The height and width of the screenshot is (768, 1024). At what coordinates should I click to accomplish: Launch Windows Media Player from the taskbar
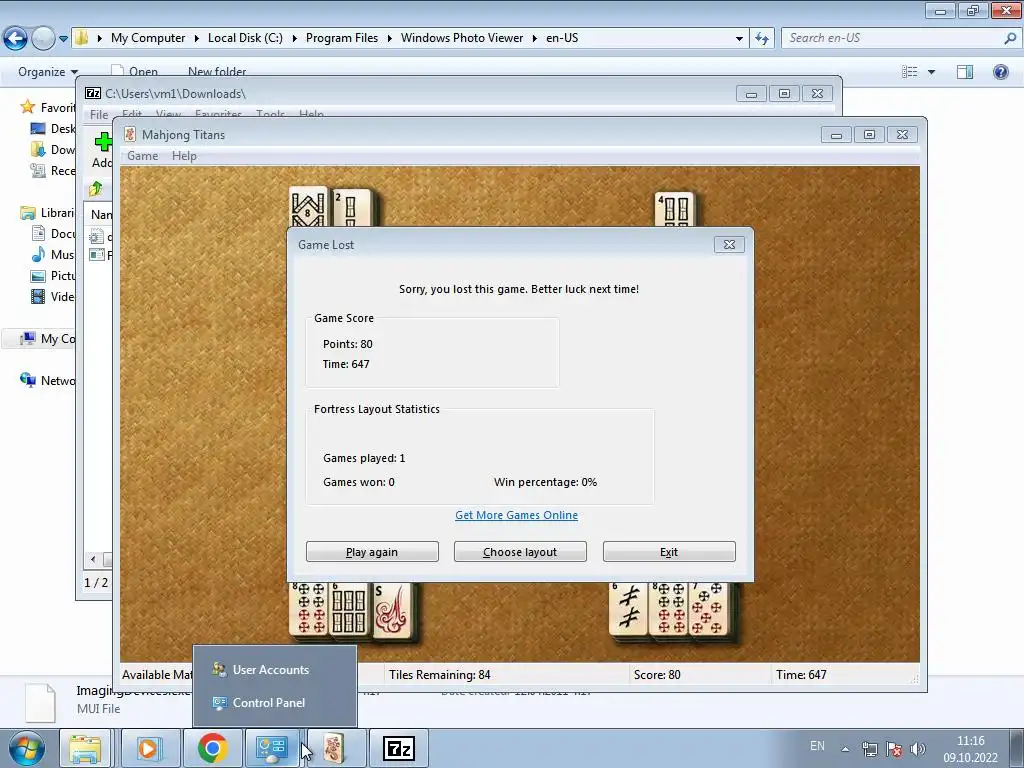(x=149, y=748)
